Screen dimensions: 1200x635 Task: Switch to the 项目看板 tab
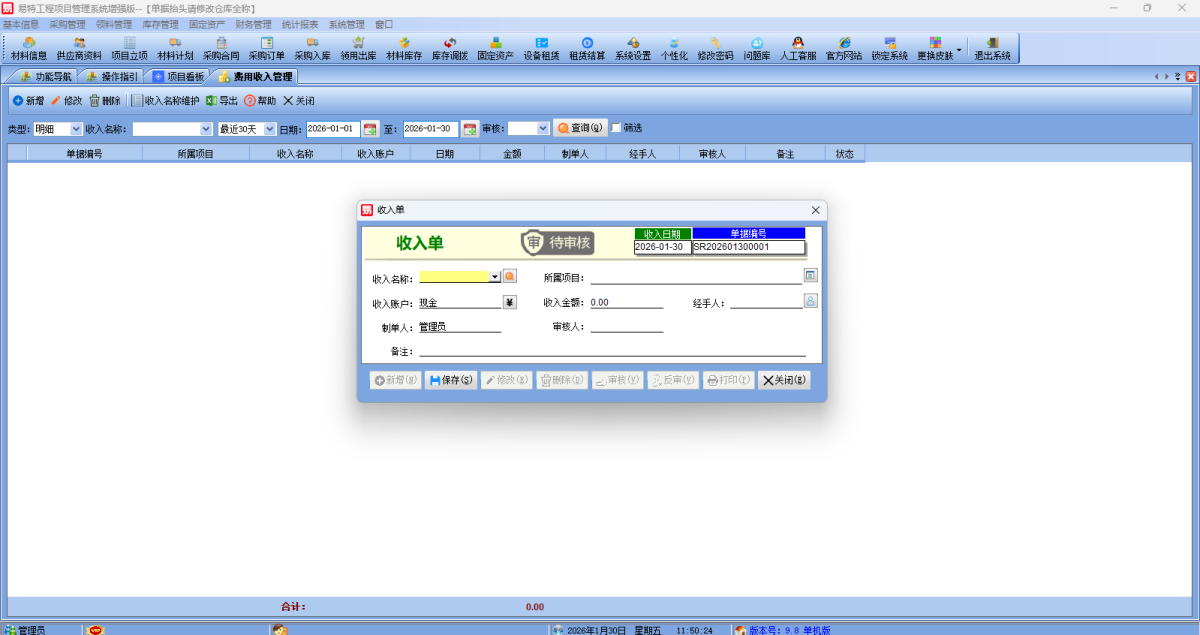click(178, 76)
